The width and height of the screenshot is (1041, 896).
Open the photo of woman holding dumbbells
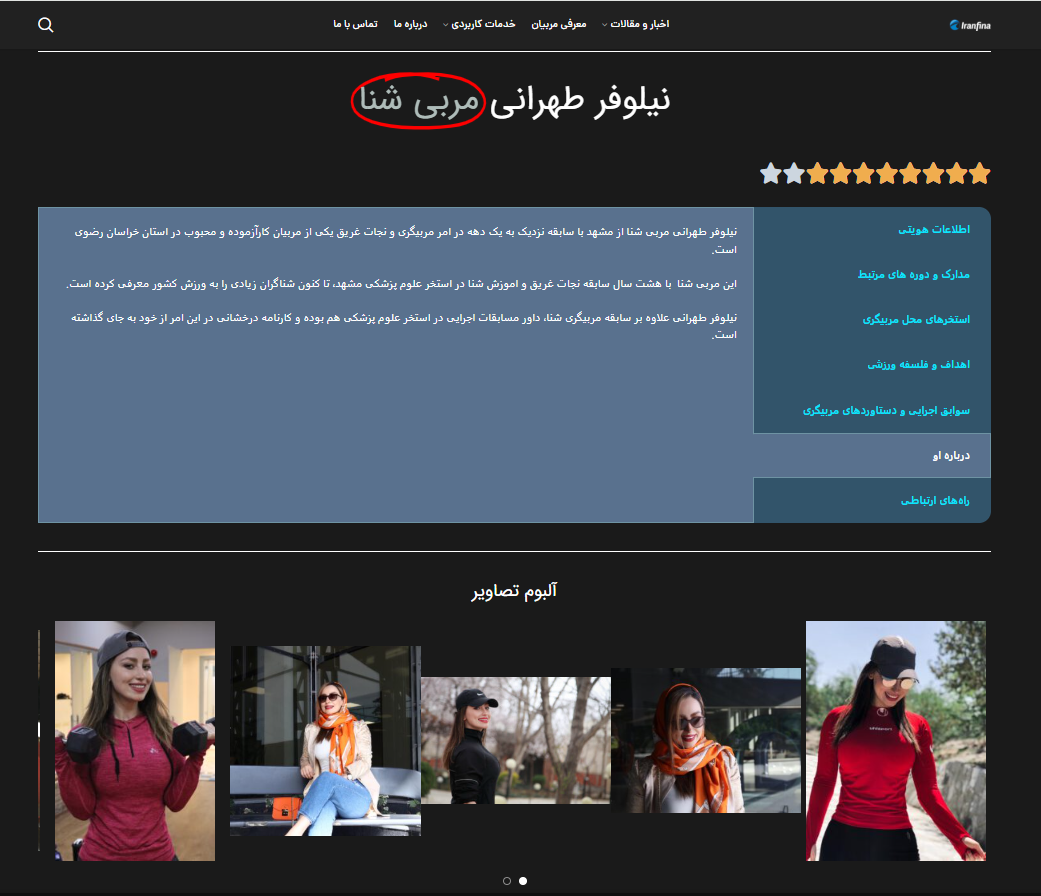[x=135, y=740]
